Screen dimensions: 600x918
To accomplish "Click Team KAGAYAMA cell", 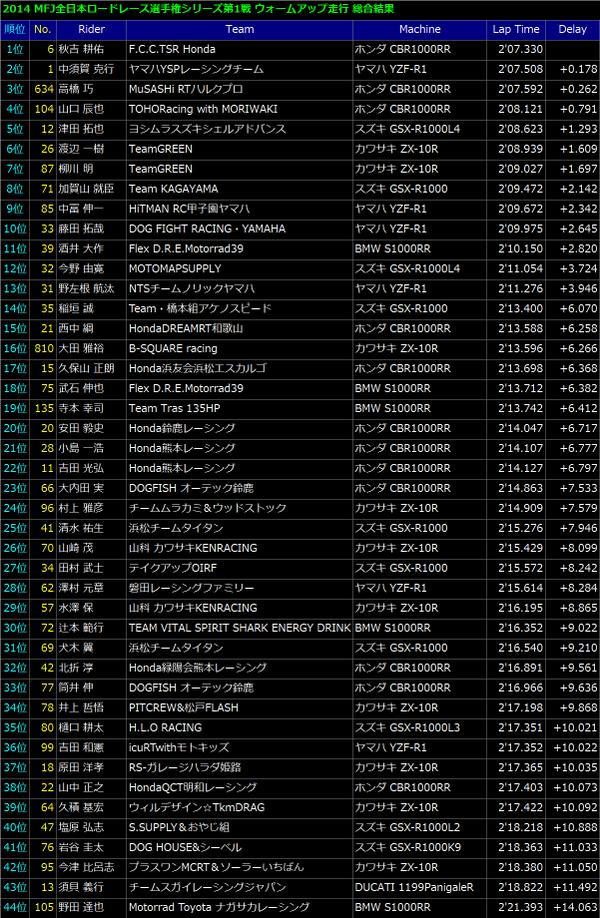I will tap(239, 189).
